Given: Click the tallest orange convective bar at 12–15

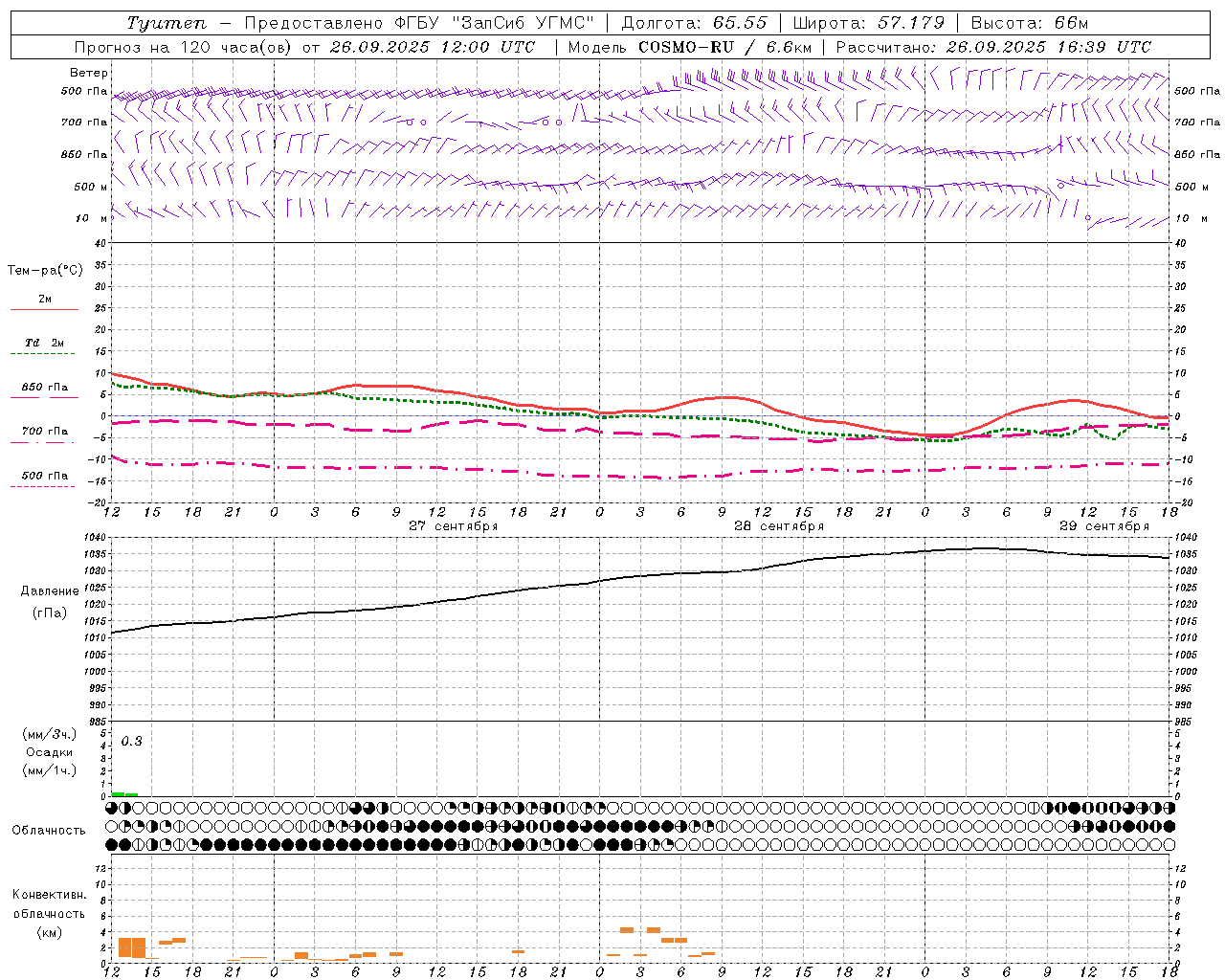Looking at the screenshot, I should click(132, 947).
